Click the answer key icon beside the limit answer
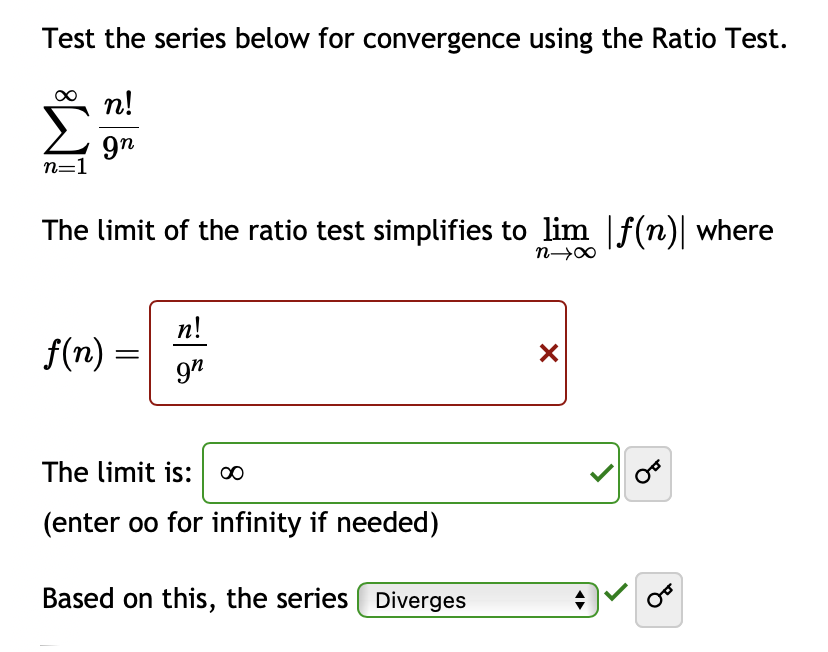Image resolution: width=828 pixels, height=652 pixels. [647, 471]
